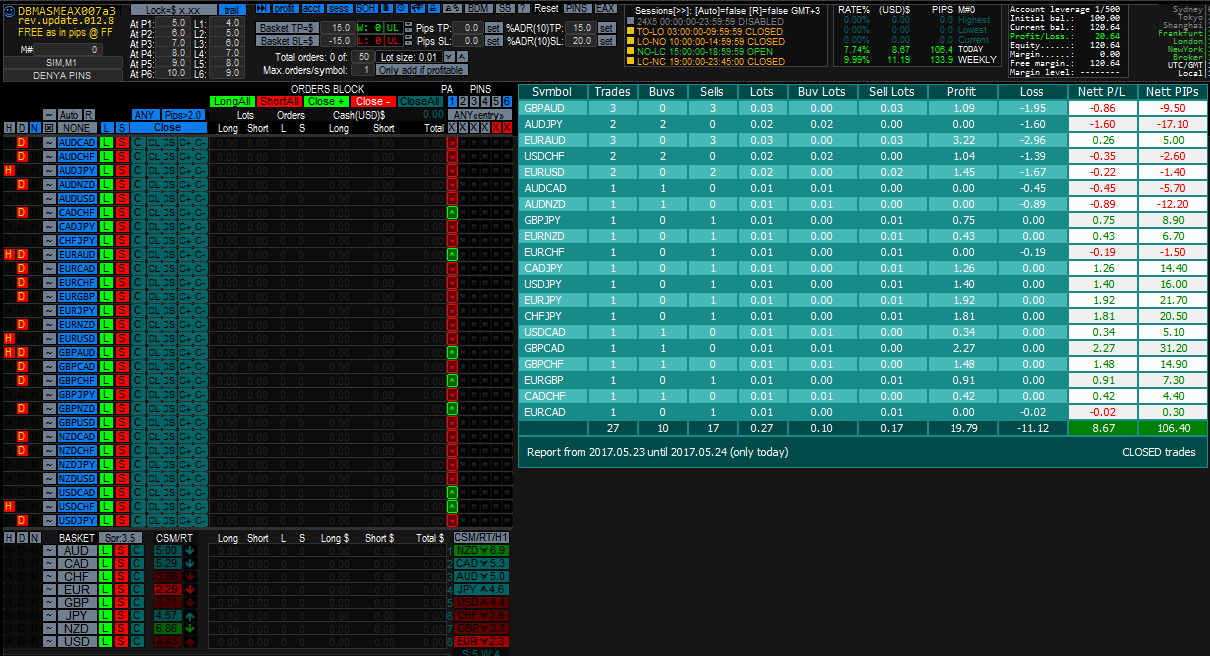Click the EUR 2.3 red strength swatch
This screenshot has width=1210, height=656.
[x=482, y=642]
